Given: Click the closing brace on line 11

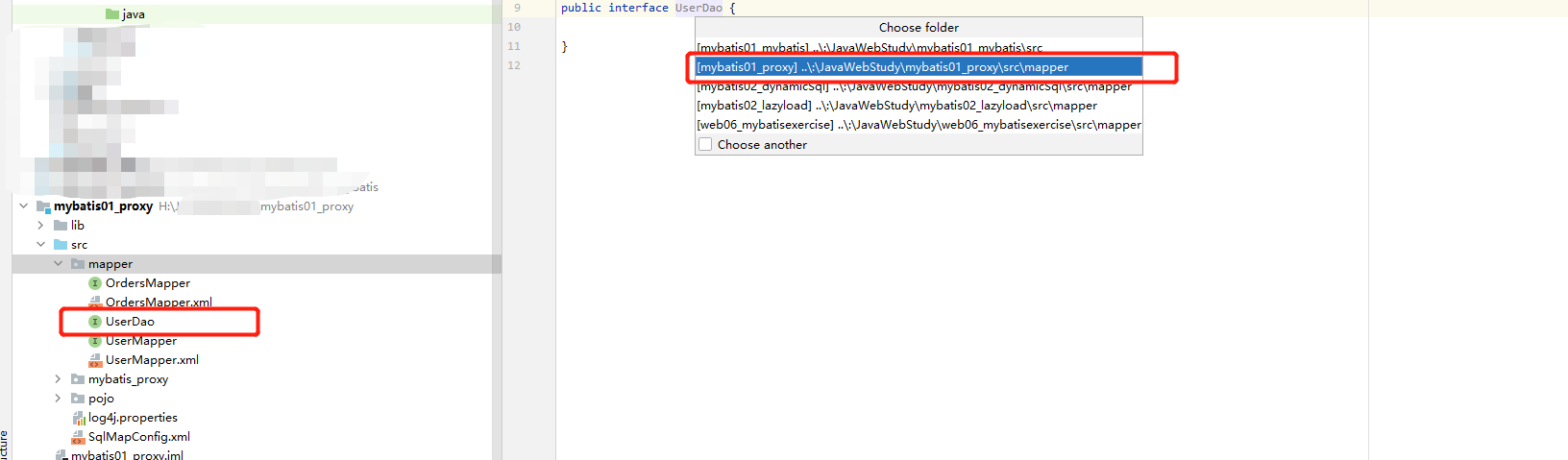Looking at the screenshot, I should pyautogui.click(x=564, y=46).
